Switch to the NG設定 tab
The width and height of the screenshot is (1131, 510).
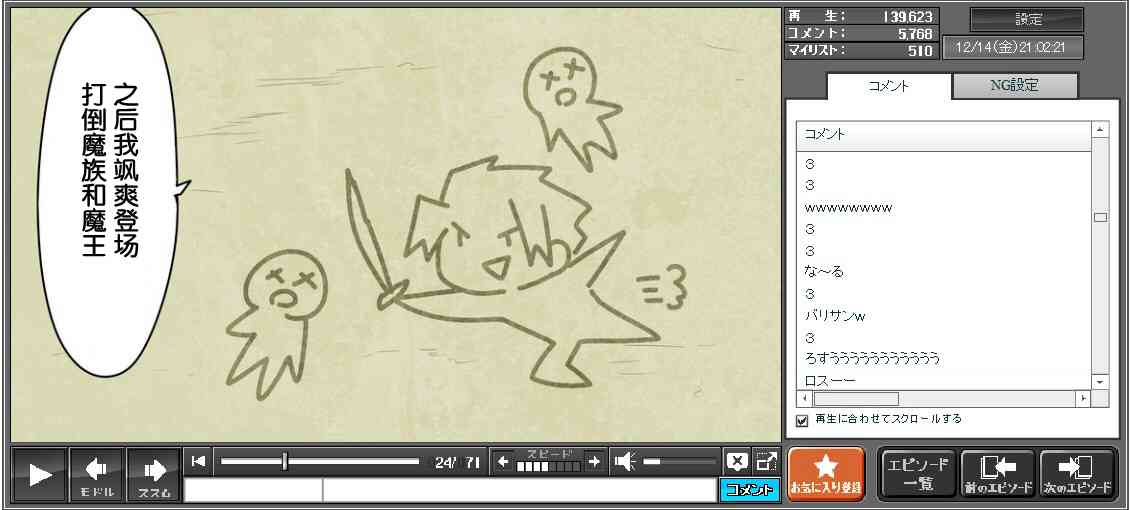1014,86
